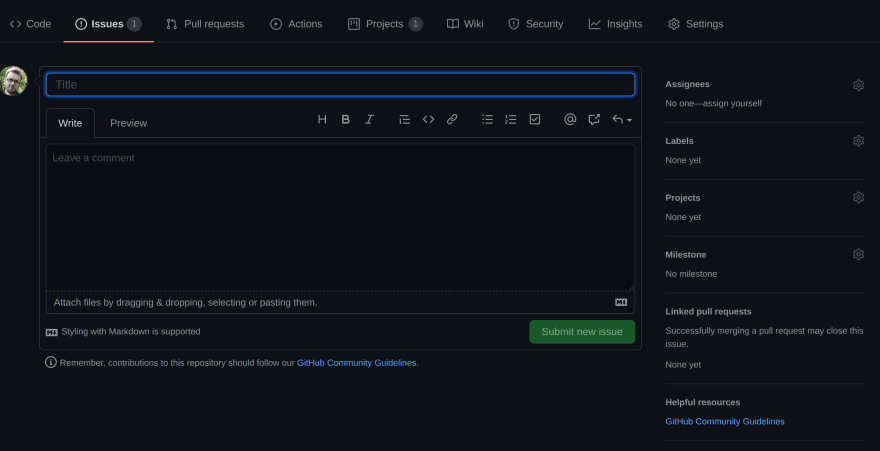
Task: Click the Markdown icon beside Styling with Markdown
Action: tap(51, 332)
